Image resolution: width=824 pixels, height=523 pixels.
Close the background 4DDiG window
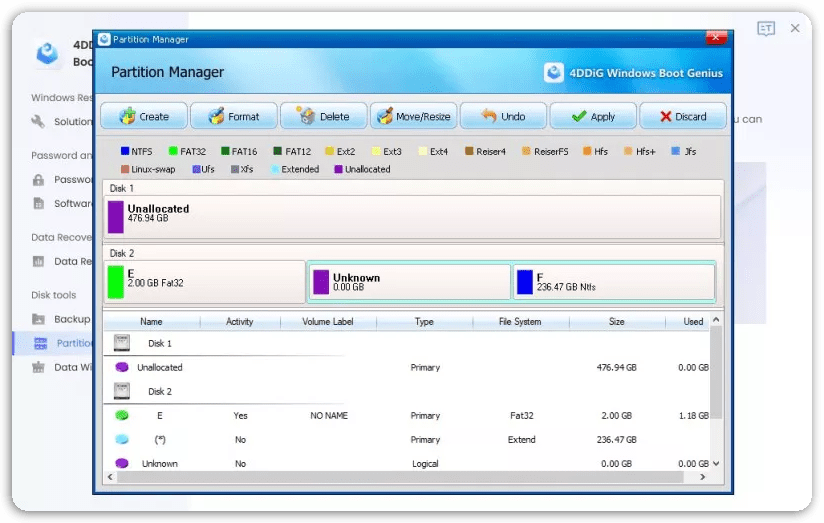click(795, 28)
